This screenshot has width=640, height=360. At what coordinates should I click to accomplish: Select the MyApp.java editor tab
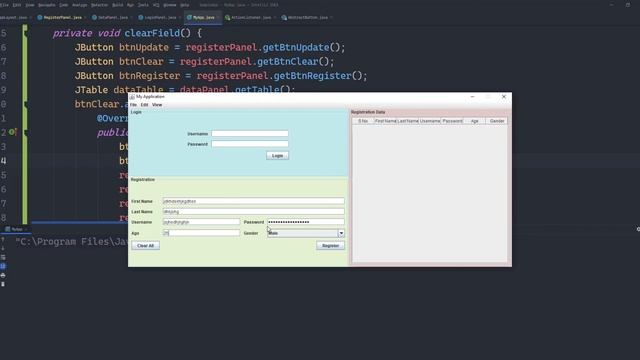[203, 18]
